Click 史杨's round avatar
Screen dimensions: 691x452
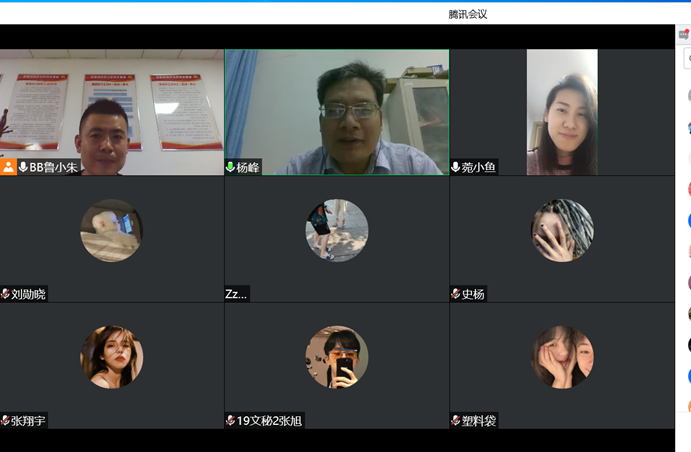pos(562,231)
